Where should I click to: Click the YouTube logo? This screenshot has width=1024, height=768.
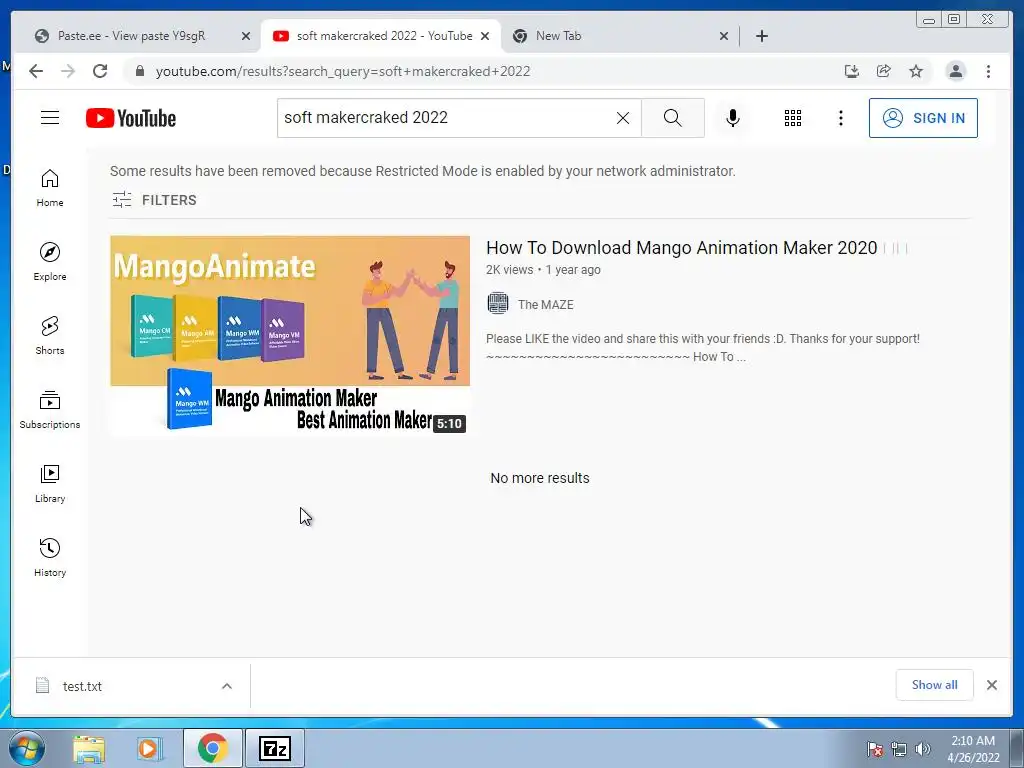131,118
